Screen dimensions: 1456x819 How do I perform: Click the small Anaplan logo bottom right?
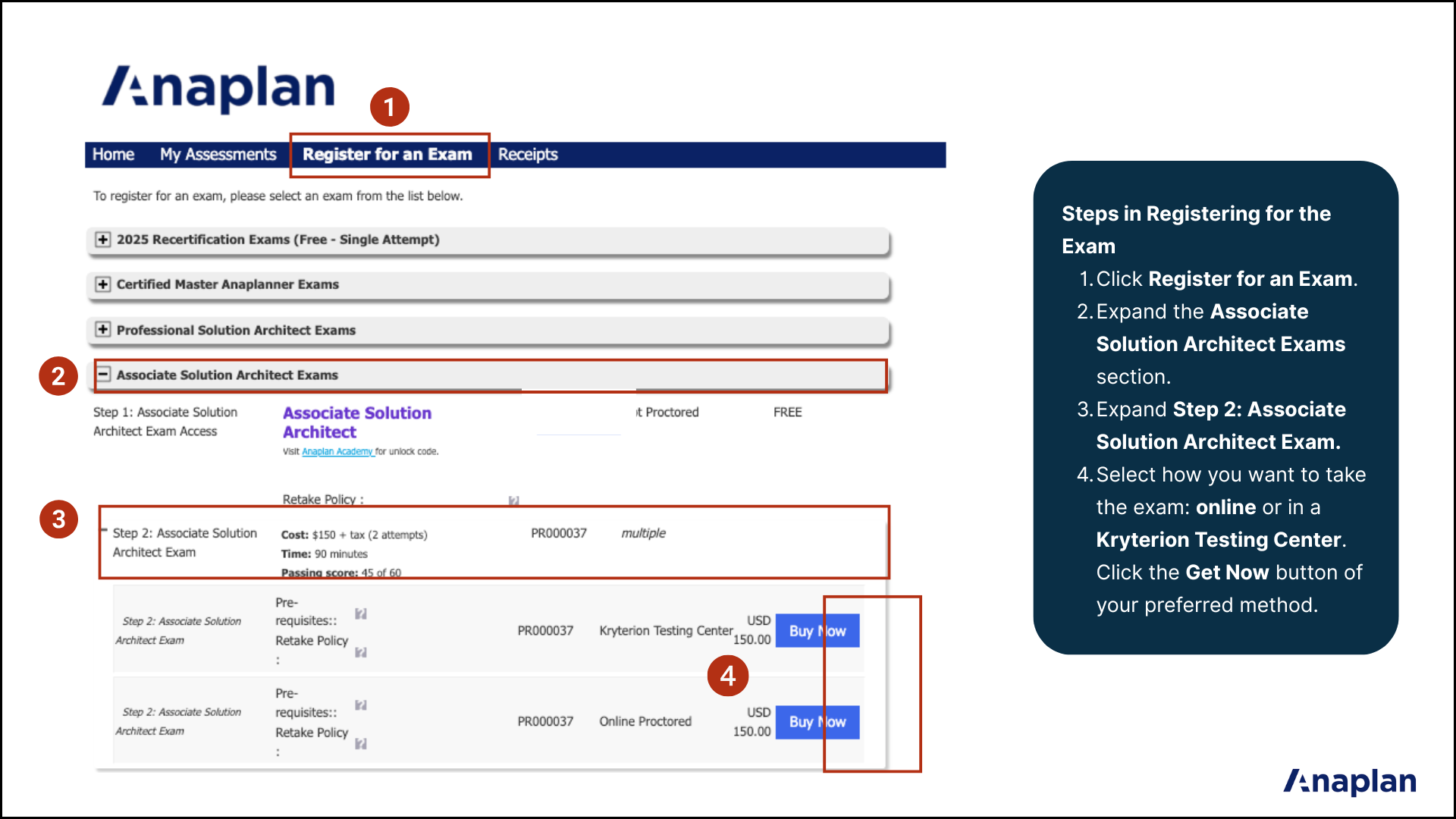click(1350, 781)
